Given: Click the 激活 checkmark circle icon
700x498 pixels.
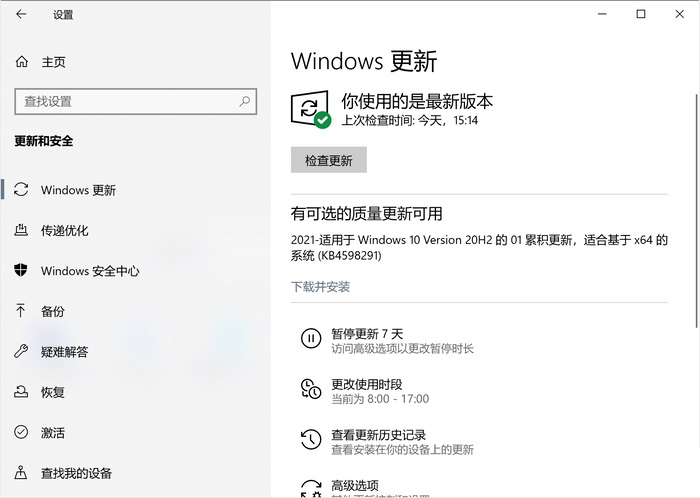Looking at the screenshot, I should [x=22, y=433].
